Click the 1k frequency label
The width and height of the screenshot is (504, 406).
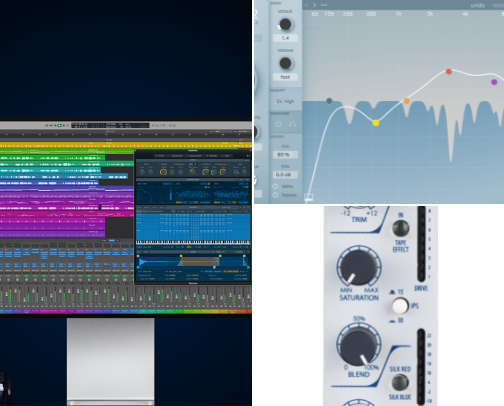399,14
